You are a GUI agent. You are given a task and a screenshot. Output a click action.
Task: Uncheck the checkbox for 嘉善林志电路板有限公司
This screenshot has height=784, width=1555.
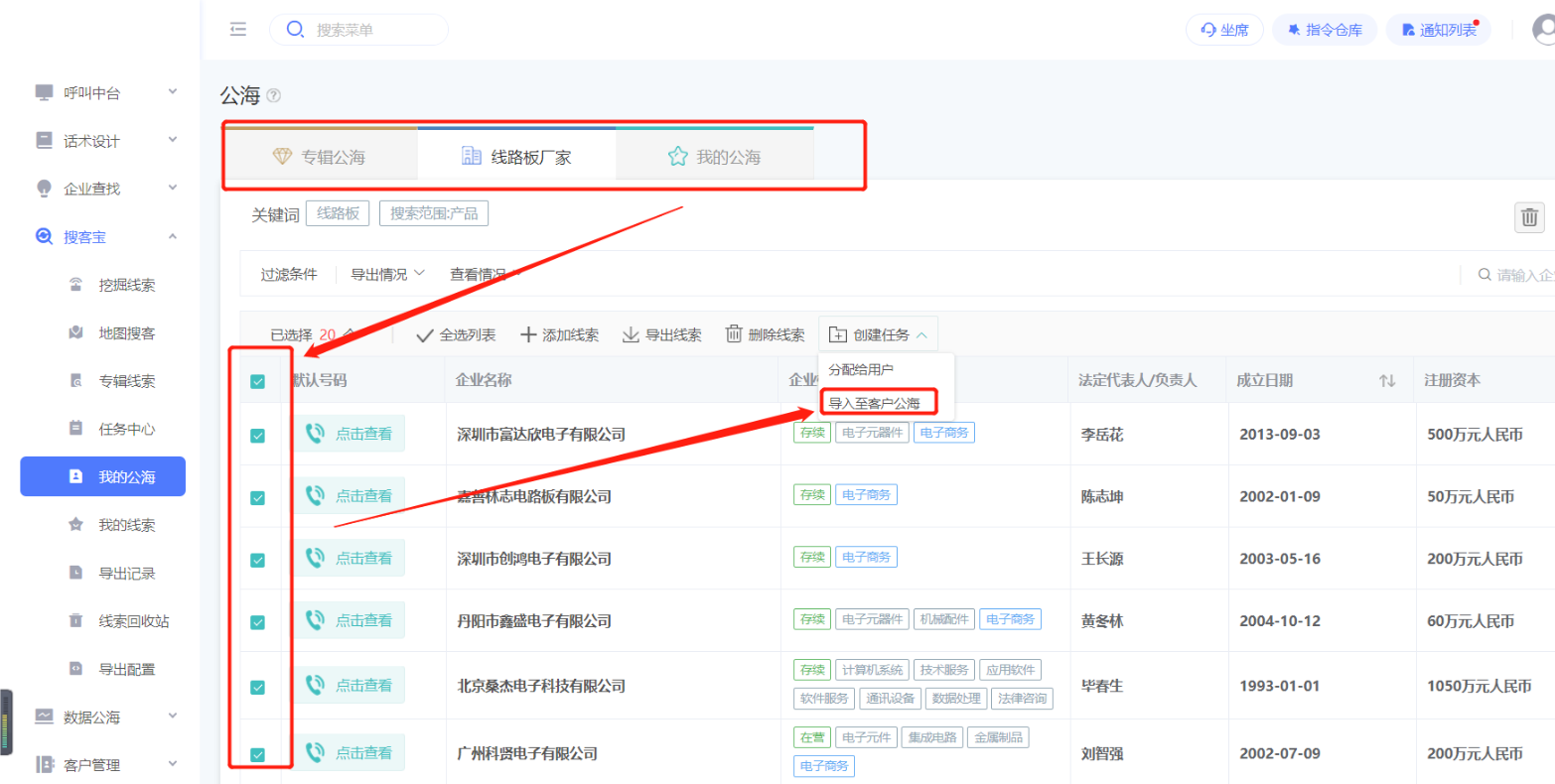(x=257, y=497)
